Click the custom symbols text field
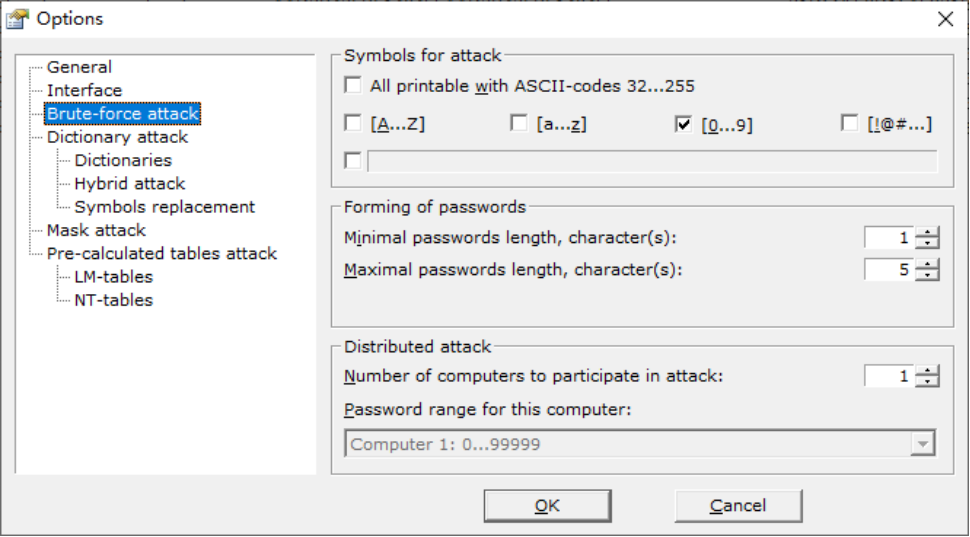This screenshot has width=970, height=537. pos(652,161)
